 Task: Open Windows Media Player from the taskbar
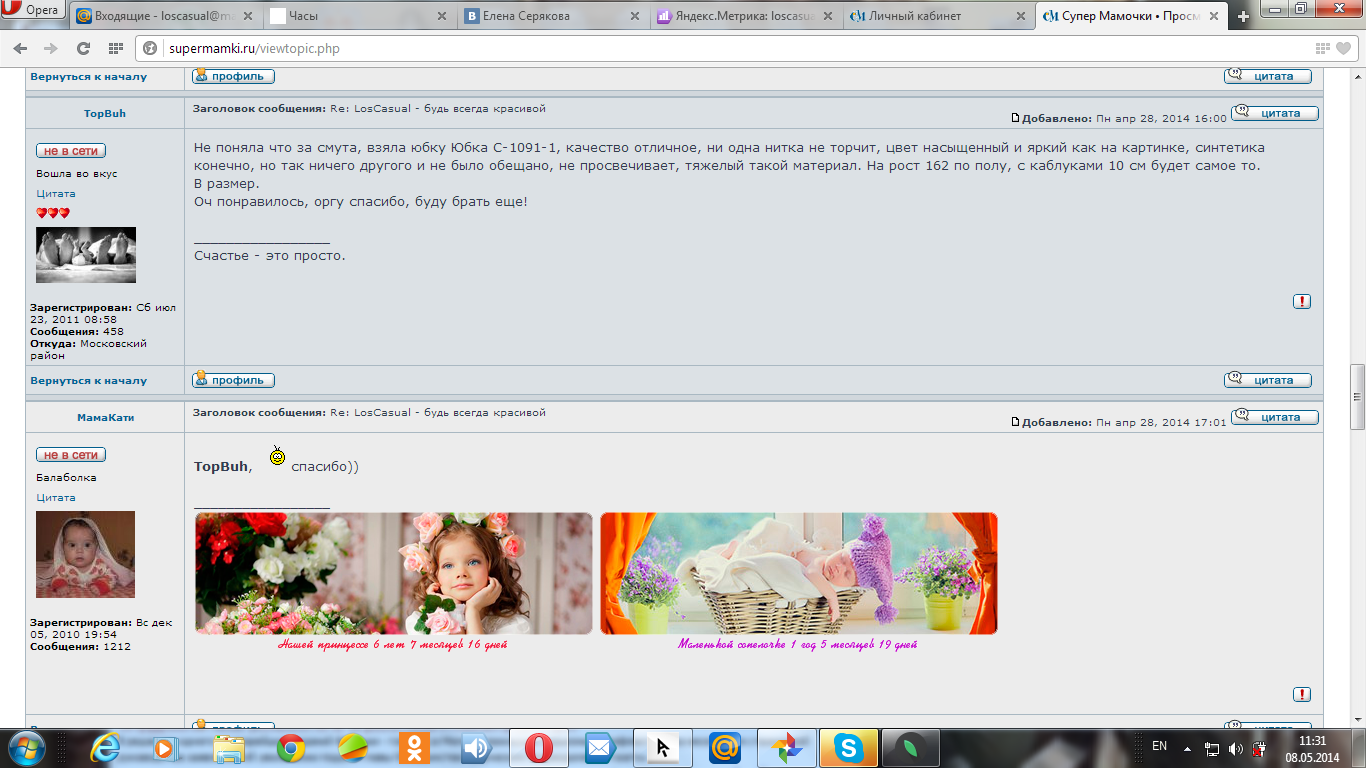click(165, 748)
